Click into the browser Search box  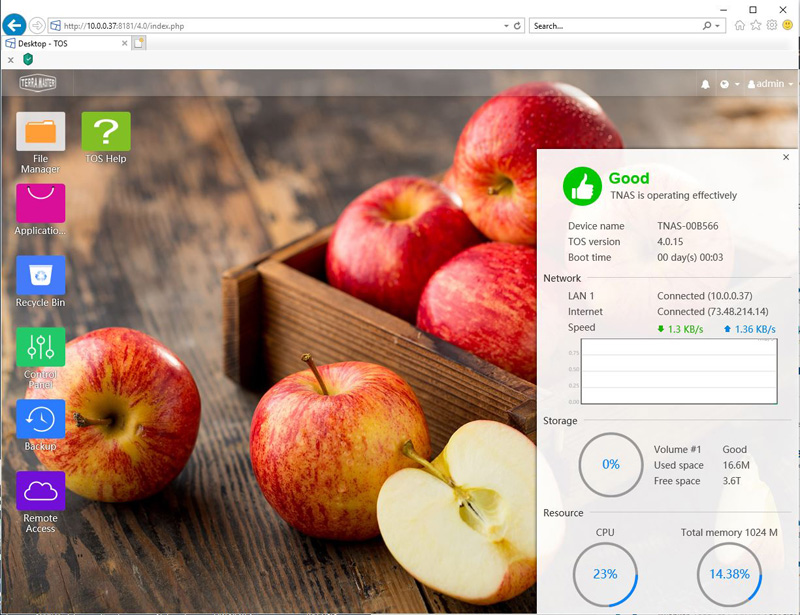point(616,26)
